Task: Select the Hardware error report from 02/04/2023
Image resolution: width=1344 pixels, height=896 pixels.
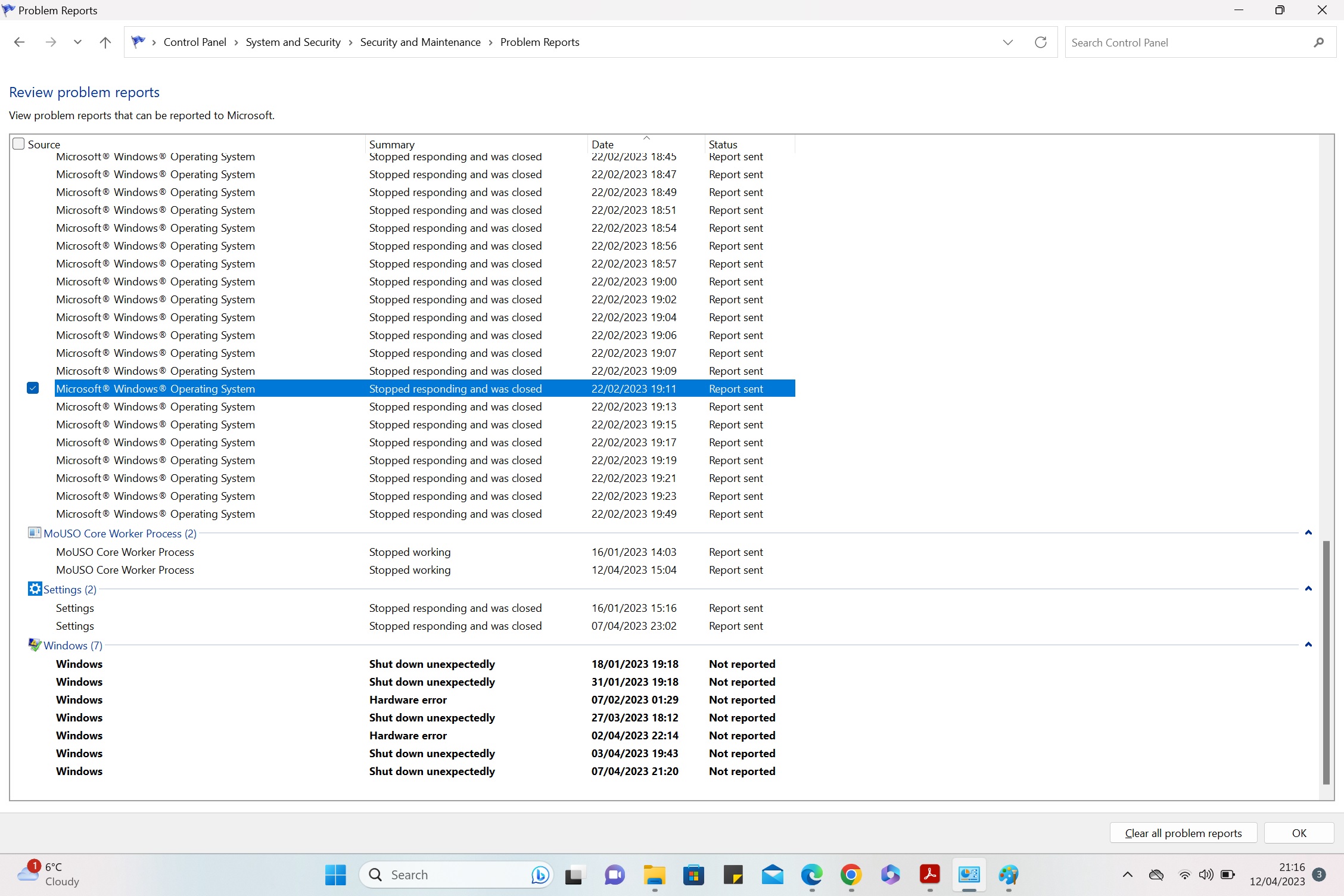Action: point(425,736)
